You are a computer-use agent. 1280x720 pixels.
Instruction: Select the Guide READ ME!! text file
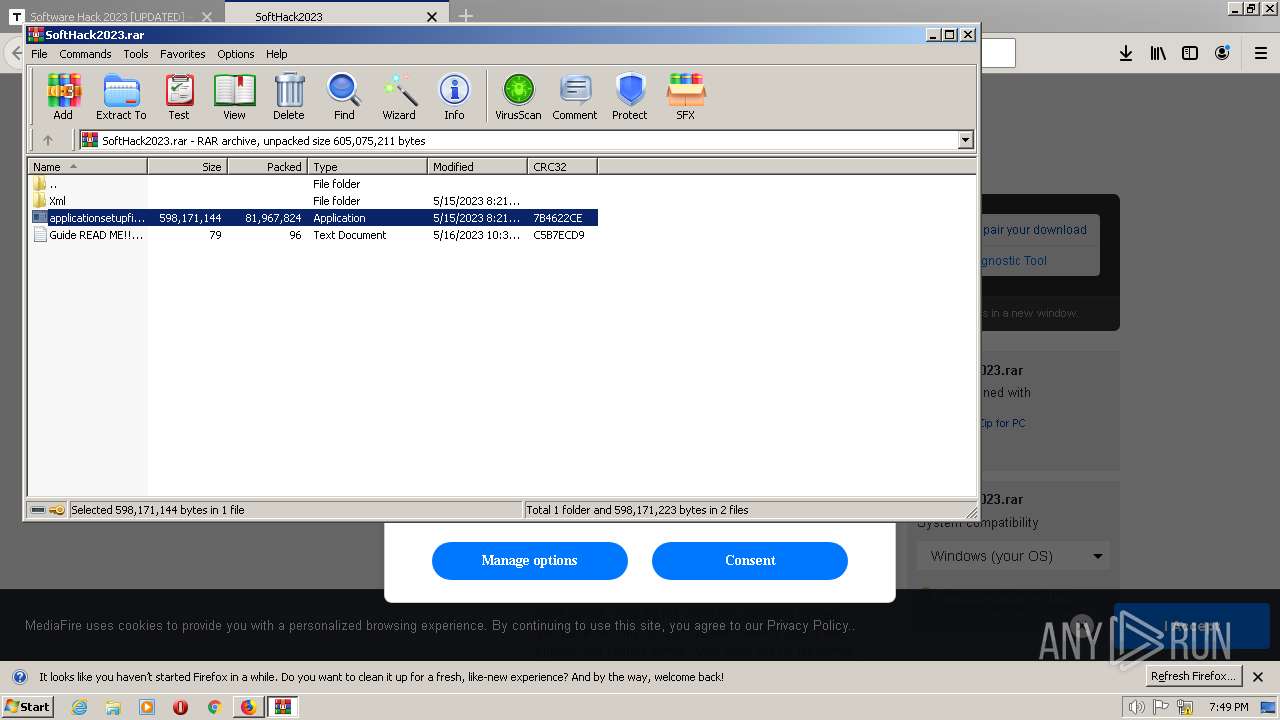click(x=313, y=235)
